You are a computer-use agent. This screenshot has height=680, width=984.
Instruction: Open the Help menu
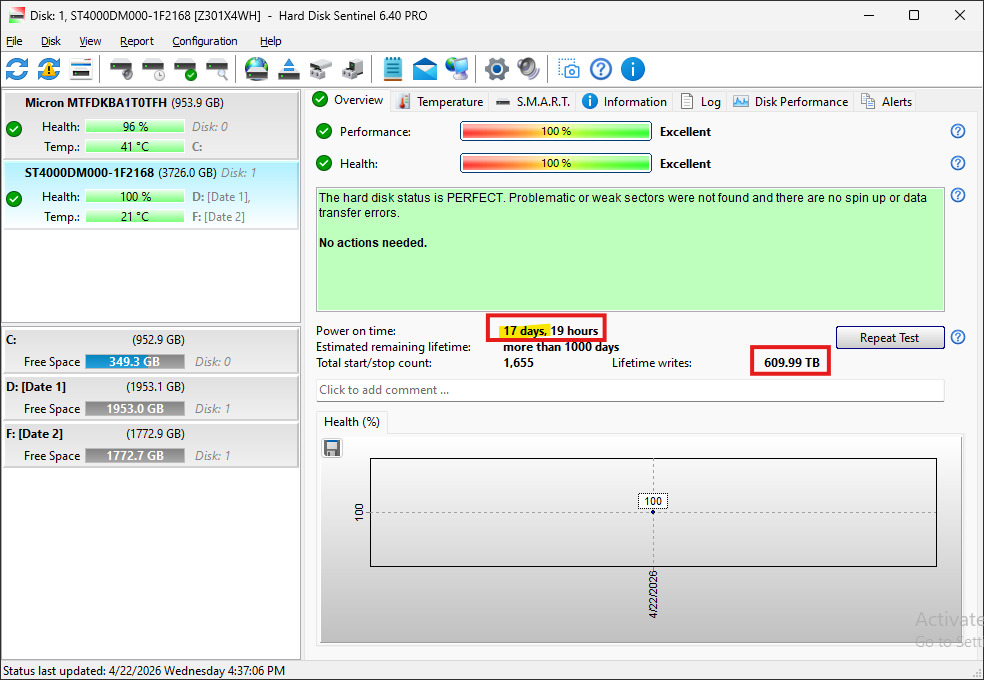[270, 41]
